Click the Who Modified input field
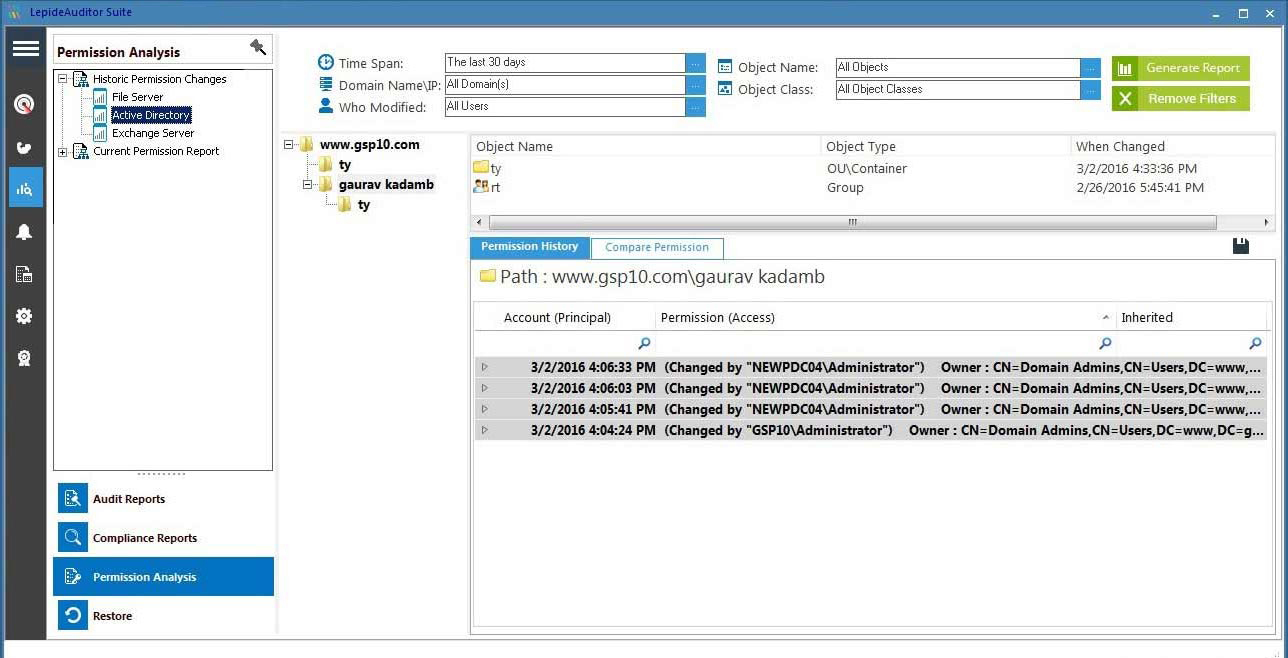Screen dimensions: 1288x658 [565, 106]
